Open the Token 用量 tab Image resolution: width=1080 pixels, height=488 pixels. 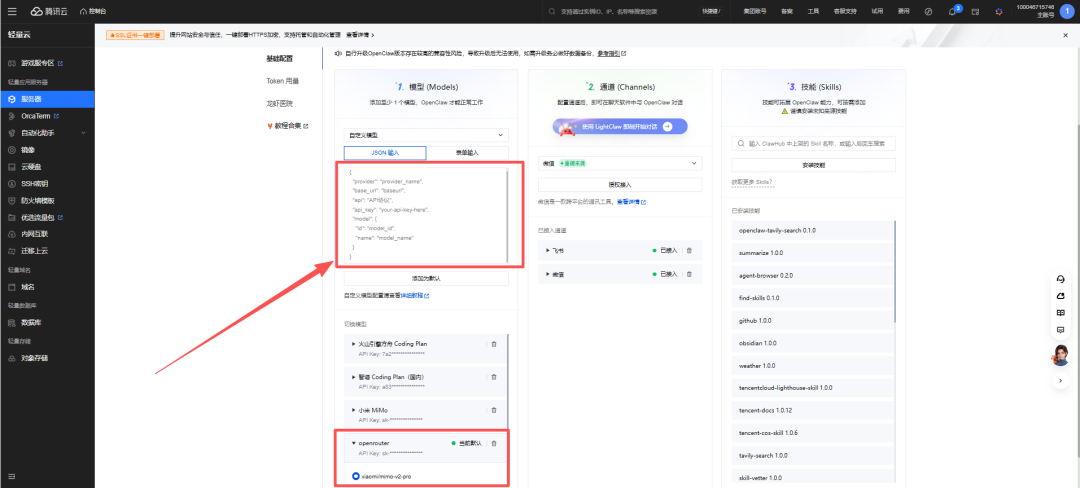282,80
